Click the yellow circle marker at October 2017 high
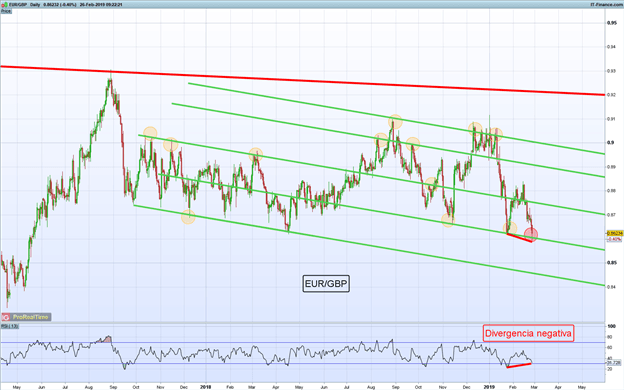Viewport: 624px width, 390px height. 150,133
